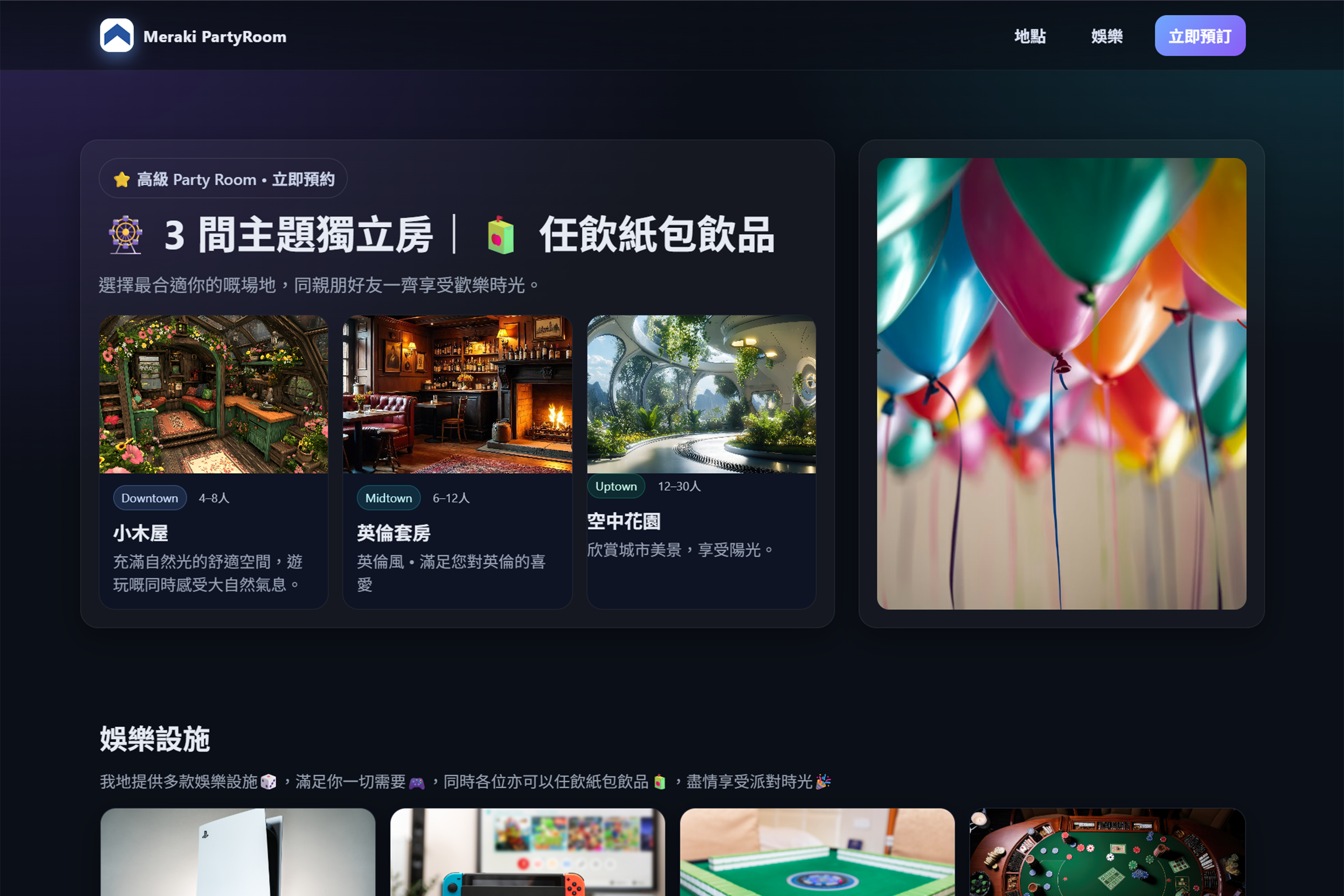Open the 娛樂 navigation menu
1344x896 pixels.
pos(1107,36)
